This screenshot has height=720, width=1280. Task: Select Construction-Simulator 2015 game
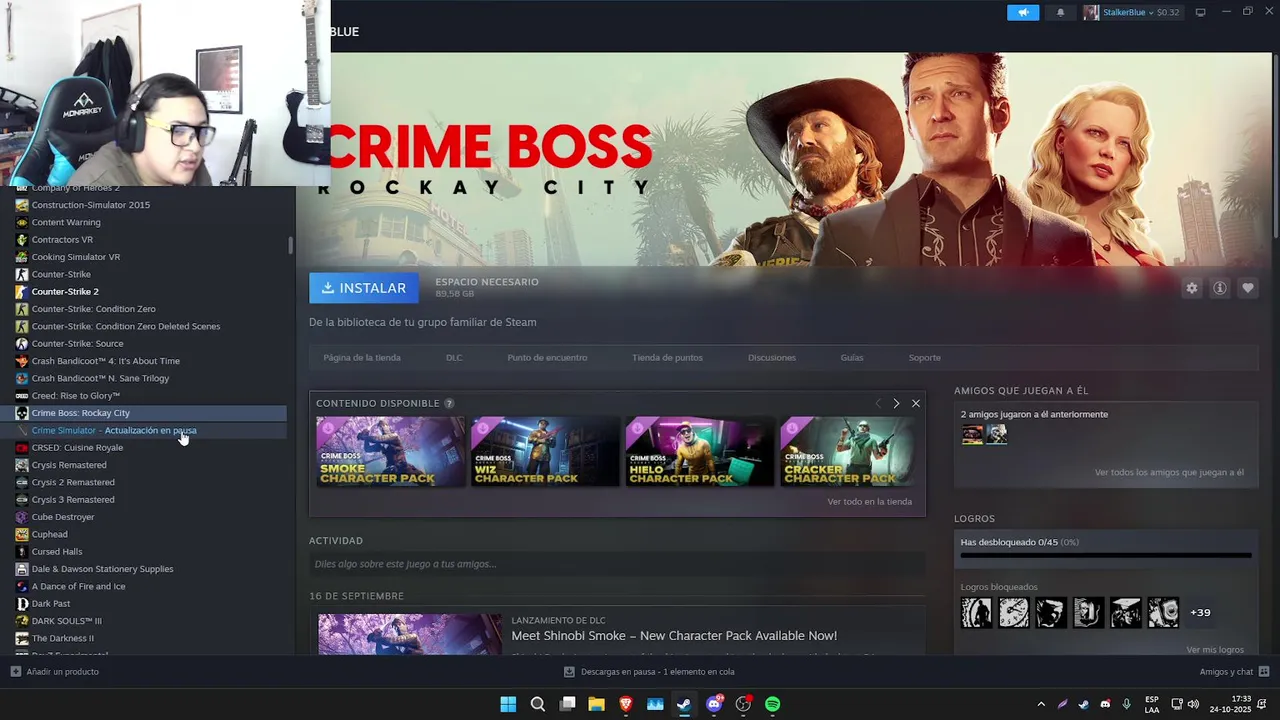[x=91, y=205]
